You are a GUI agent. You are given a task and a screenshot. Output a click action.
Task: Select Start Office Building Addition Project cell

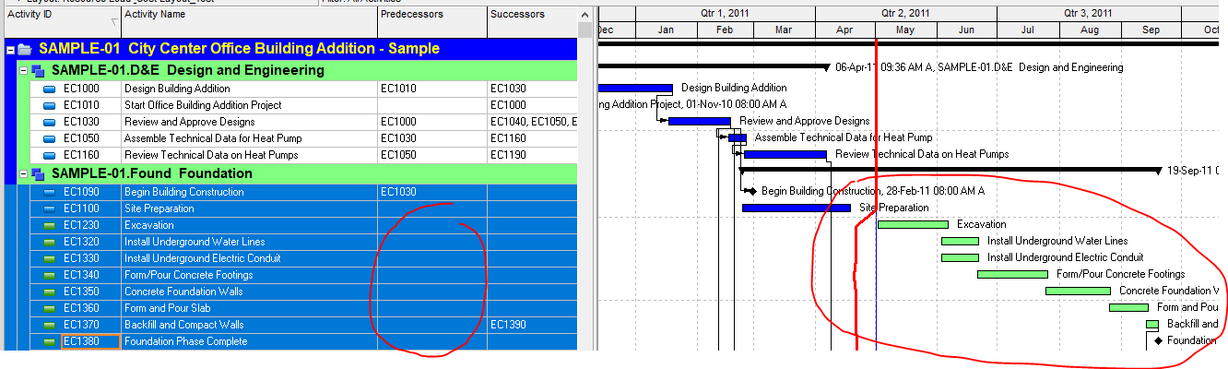click(x=249, y=105)
